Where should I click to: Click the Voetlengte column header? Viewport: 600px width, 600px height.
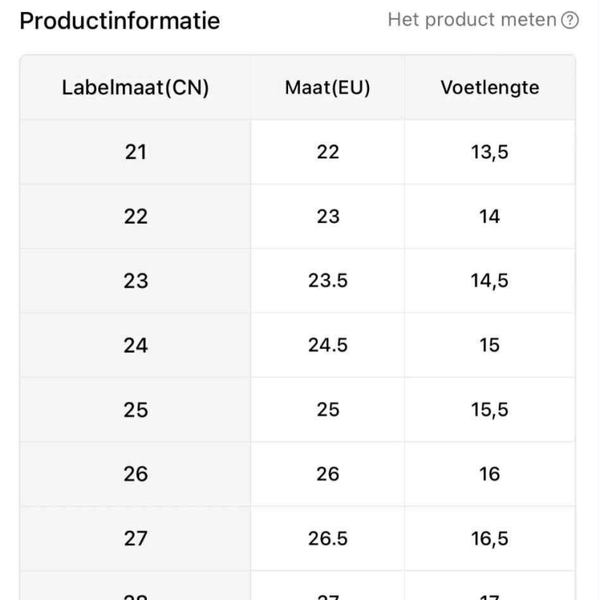(489, 87)
